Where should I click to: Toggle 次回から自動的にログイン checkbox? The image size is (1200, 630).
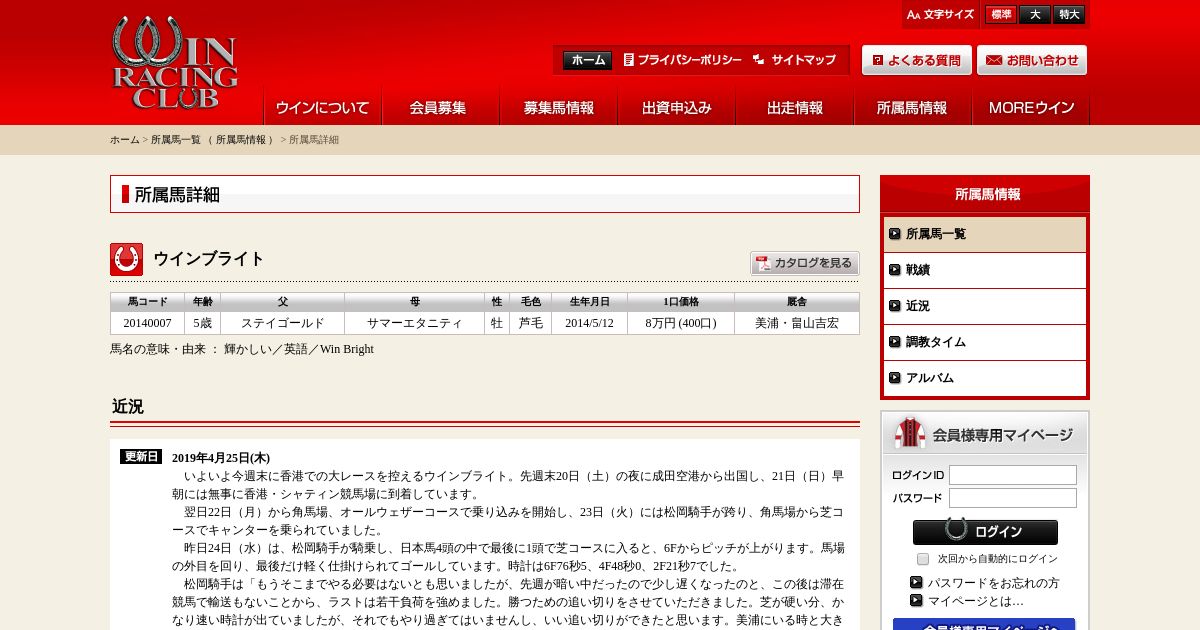tap(923, 559)
